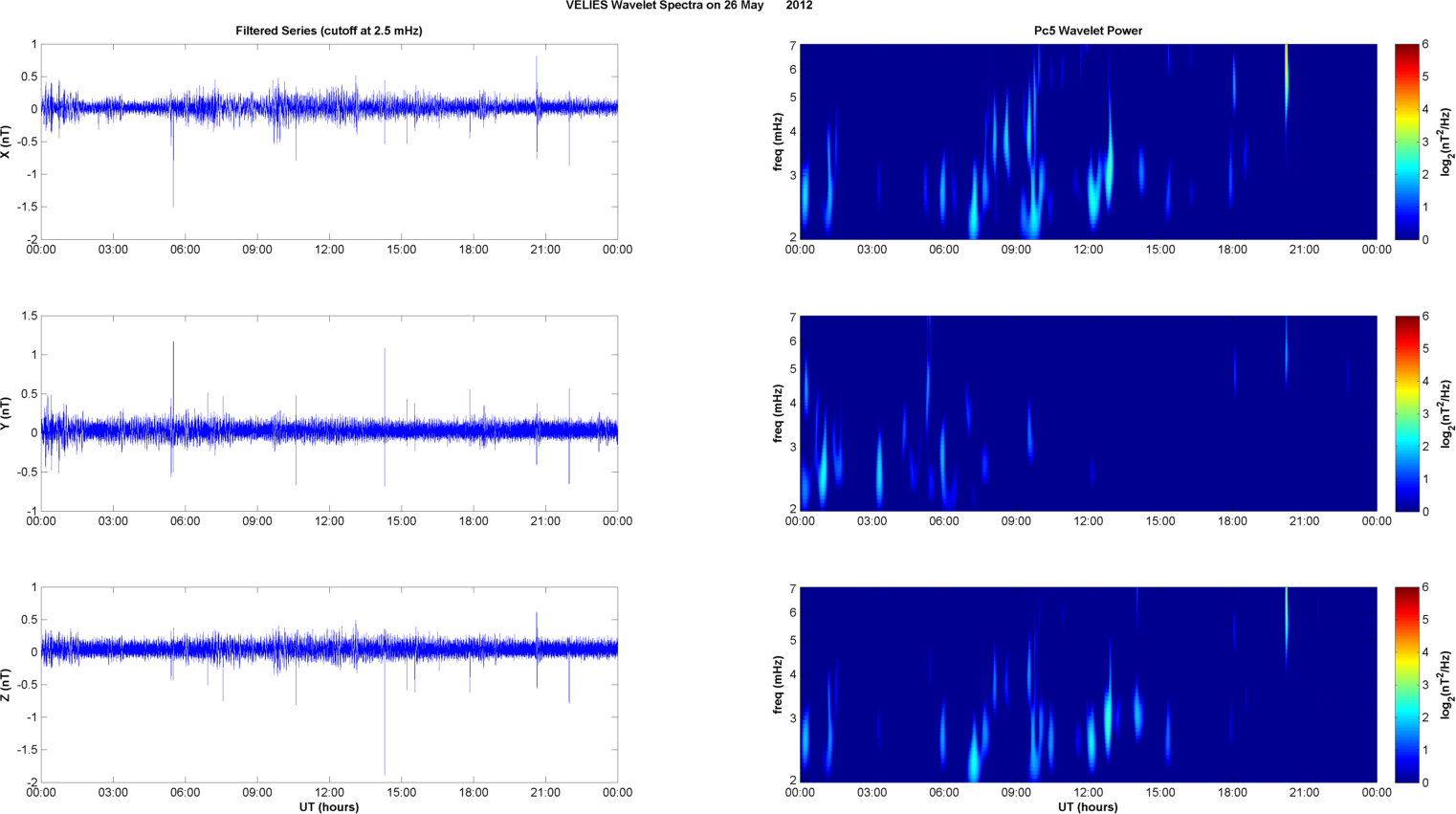Click the colorbar beside the Z wavelet spectrogram

(1406, 685)
